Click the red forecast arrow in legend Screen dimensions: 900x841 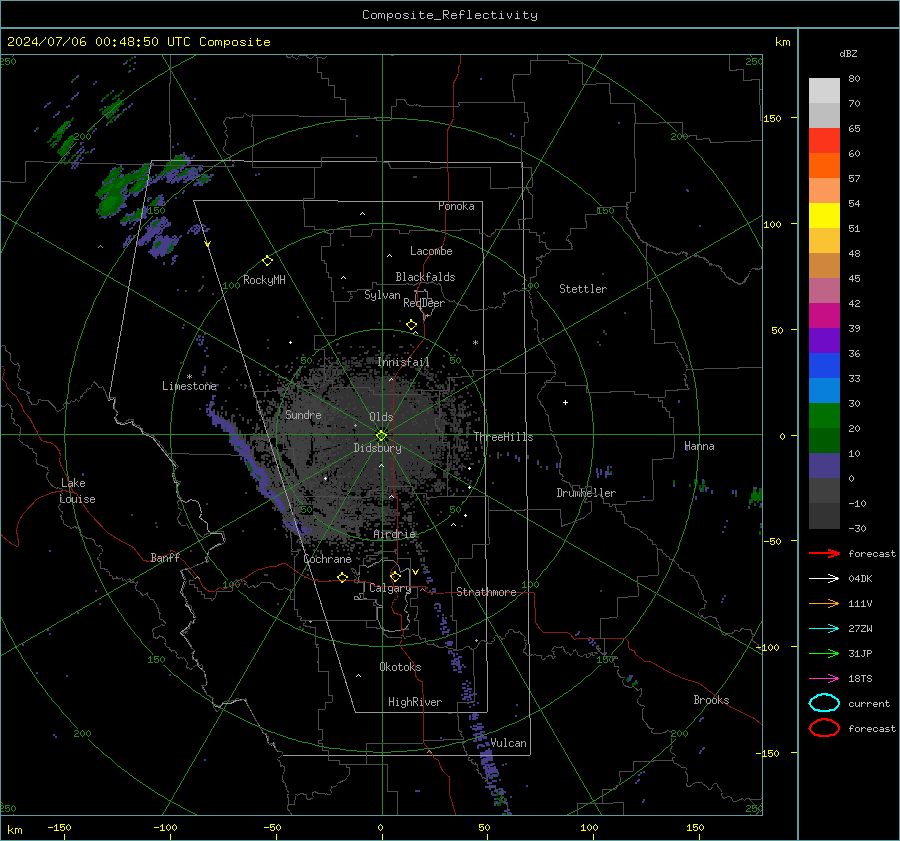(x=824, y=553)
